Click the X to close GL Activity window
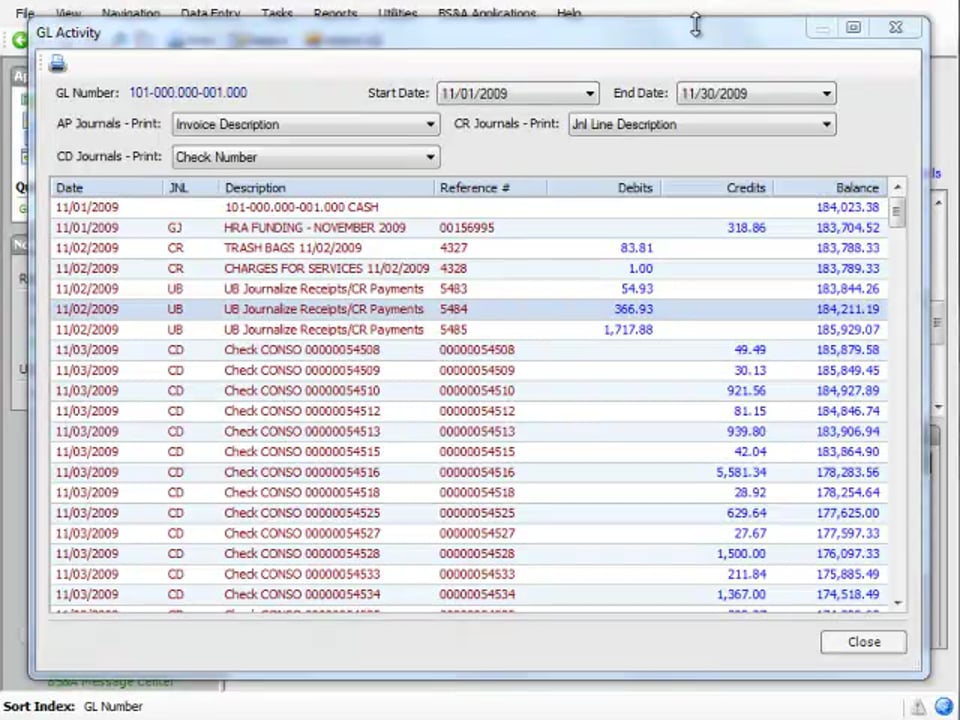The width and height of the screenshot is (960, 720). click(x=895, y=28)
